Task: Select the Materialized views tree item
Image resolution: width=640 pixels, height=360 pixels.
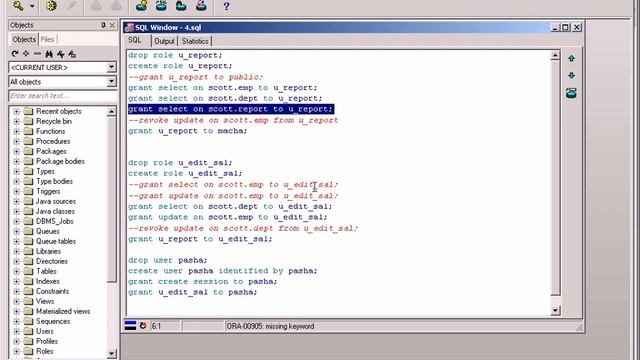Action: tap(63, 311)
